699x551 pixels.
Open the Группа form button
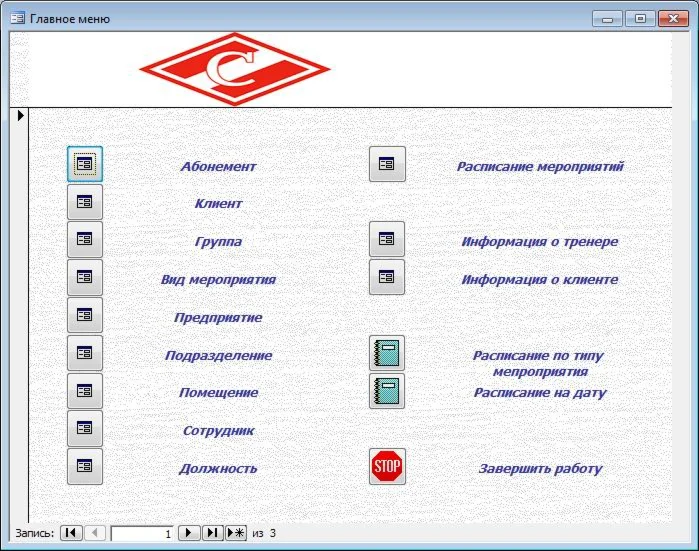[x=85, y=239]
